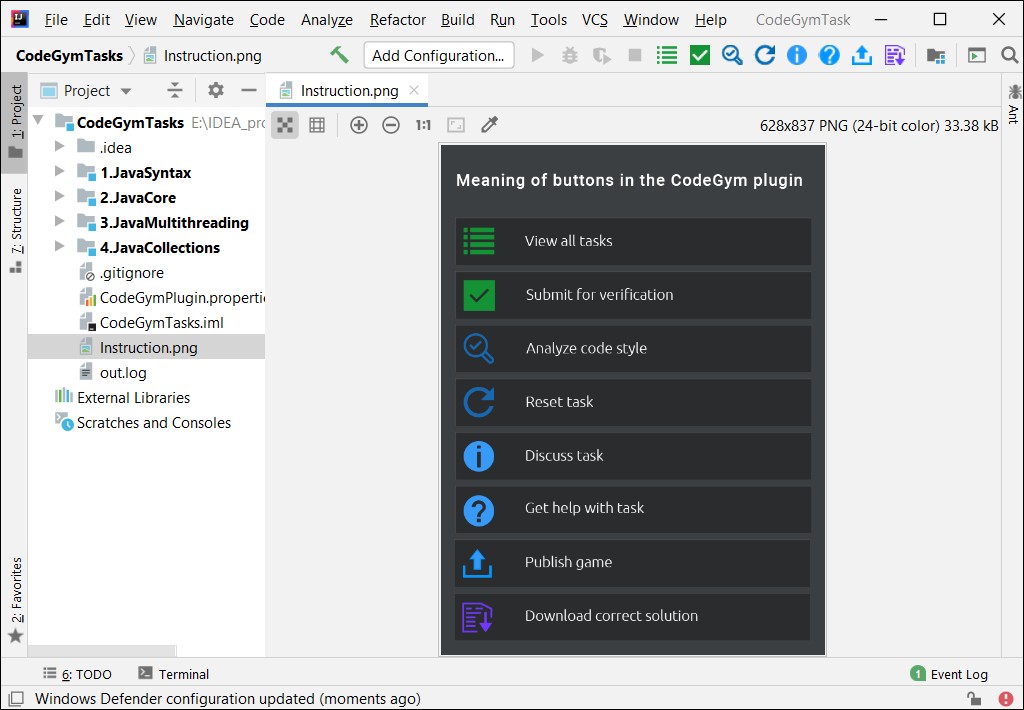Open the File menu
Image resolution: width=1024 pixels, height=710 pixels.
coord(56,20)
